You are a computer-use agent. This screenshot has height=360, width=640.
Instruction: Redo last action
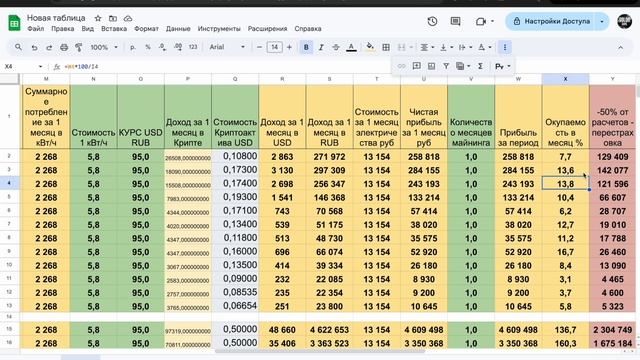pos(49,47)
